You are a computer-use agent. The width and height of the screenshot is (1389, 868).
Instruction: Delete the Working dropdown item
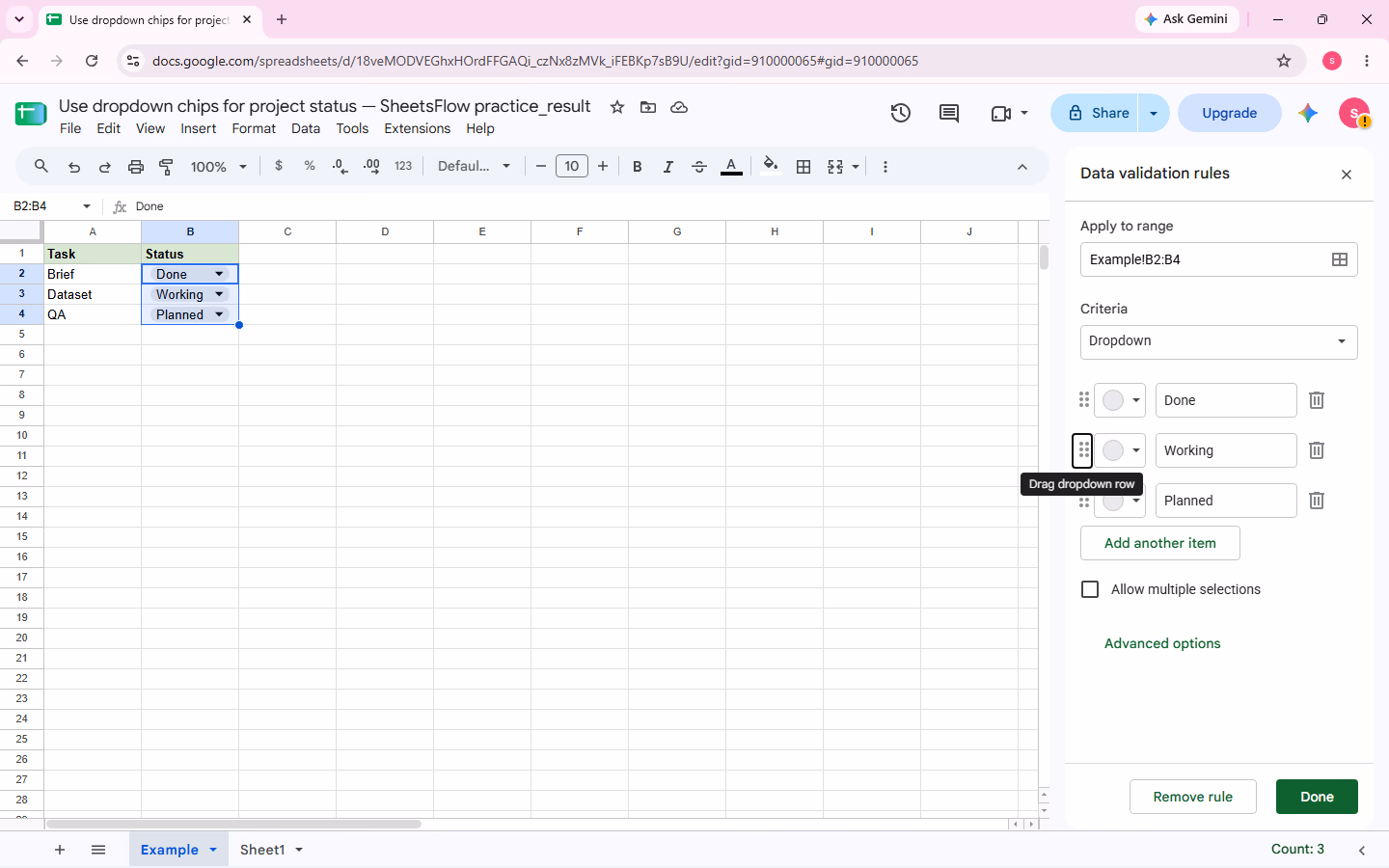(1317, 450)
